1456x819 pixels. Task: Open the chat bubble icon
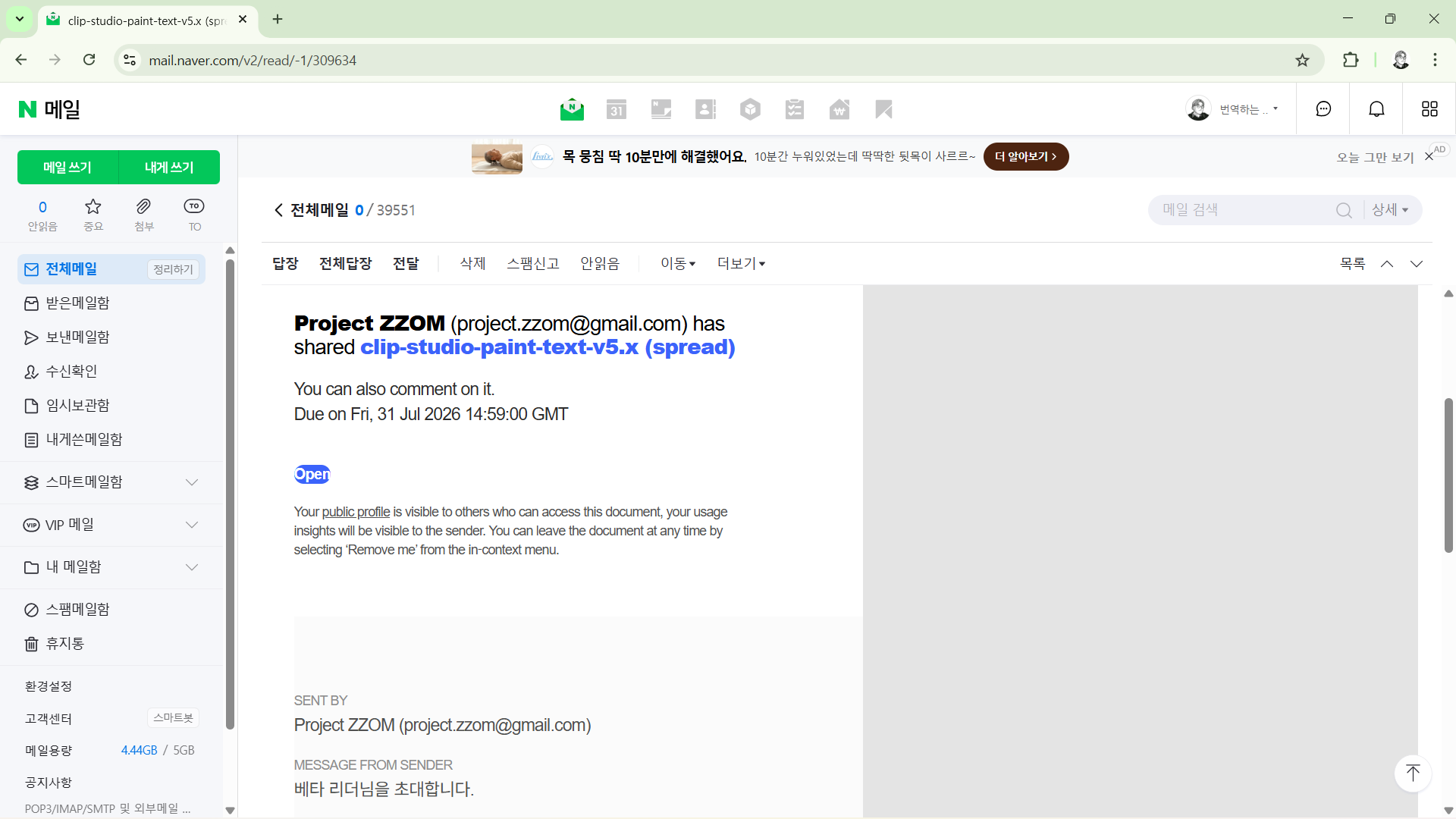1323,109
